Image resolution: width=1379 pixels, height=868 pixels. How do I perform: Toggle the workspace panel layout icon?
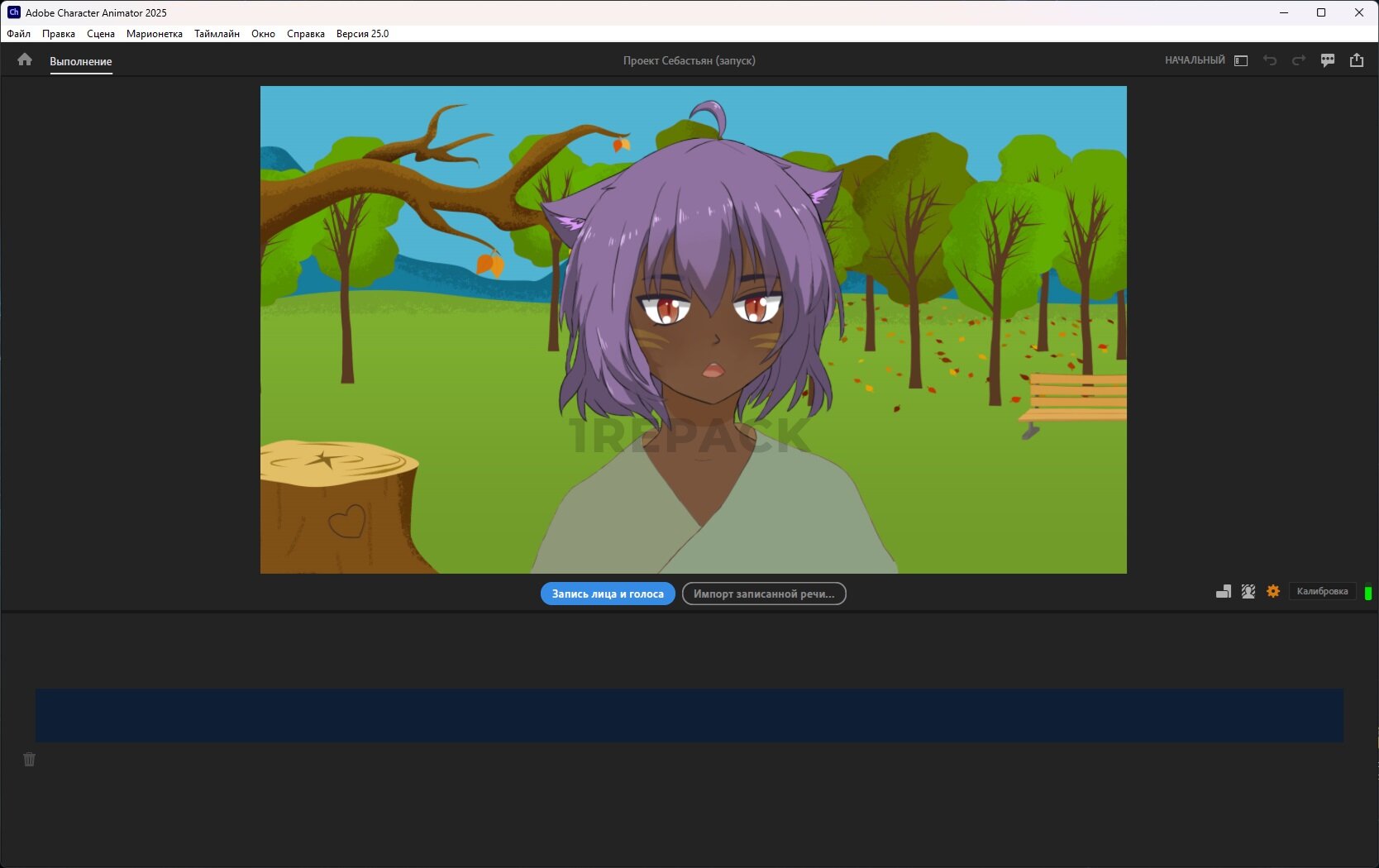1241,60
